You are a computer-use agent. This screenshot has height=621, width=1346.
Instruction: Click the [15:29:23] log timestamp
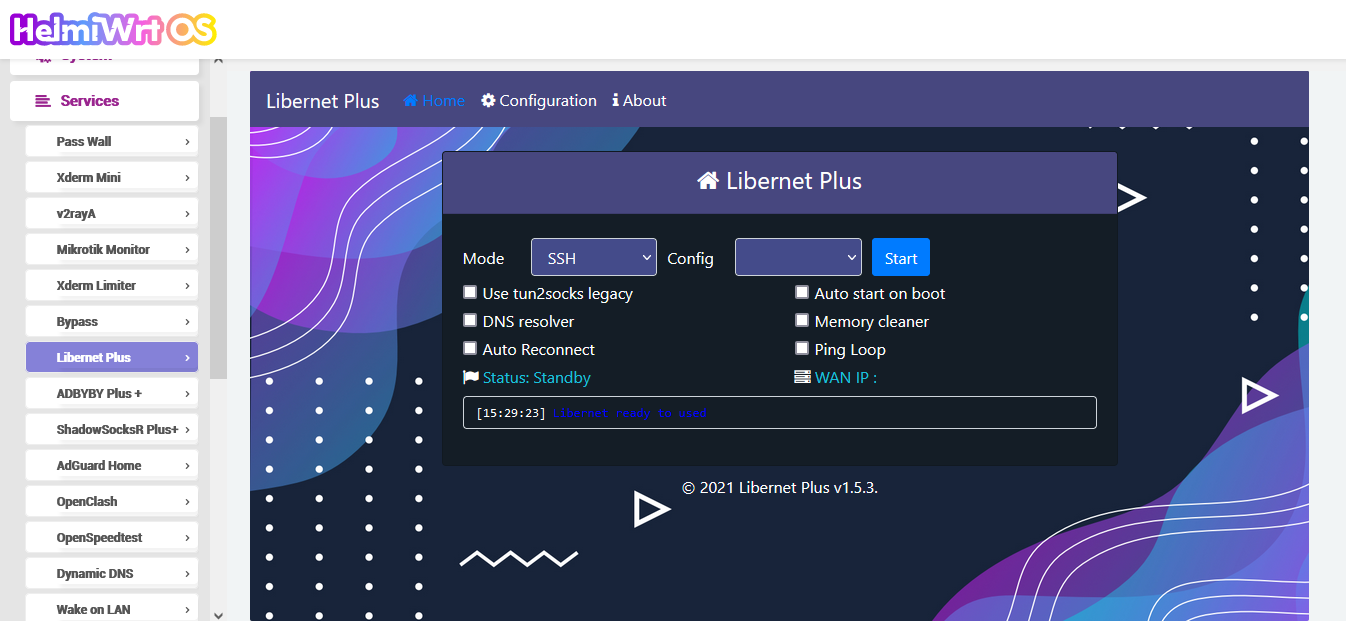point(511,413)
